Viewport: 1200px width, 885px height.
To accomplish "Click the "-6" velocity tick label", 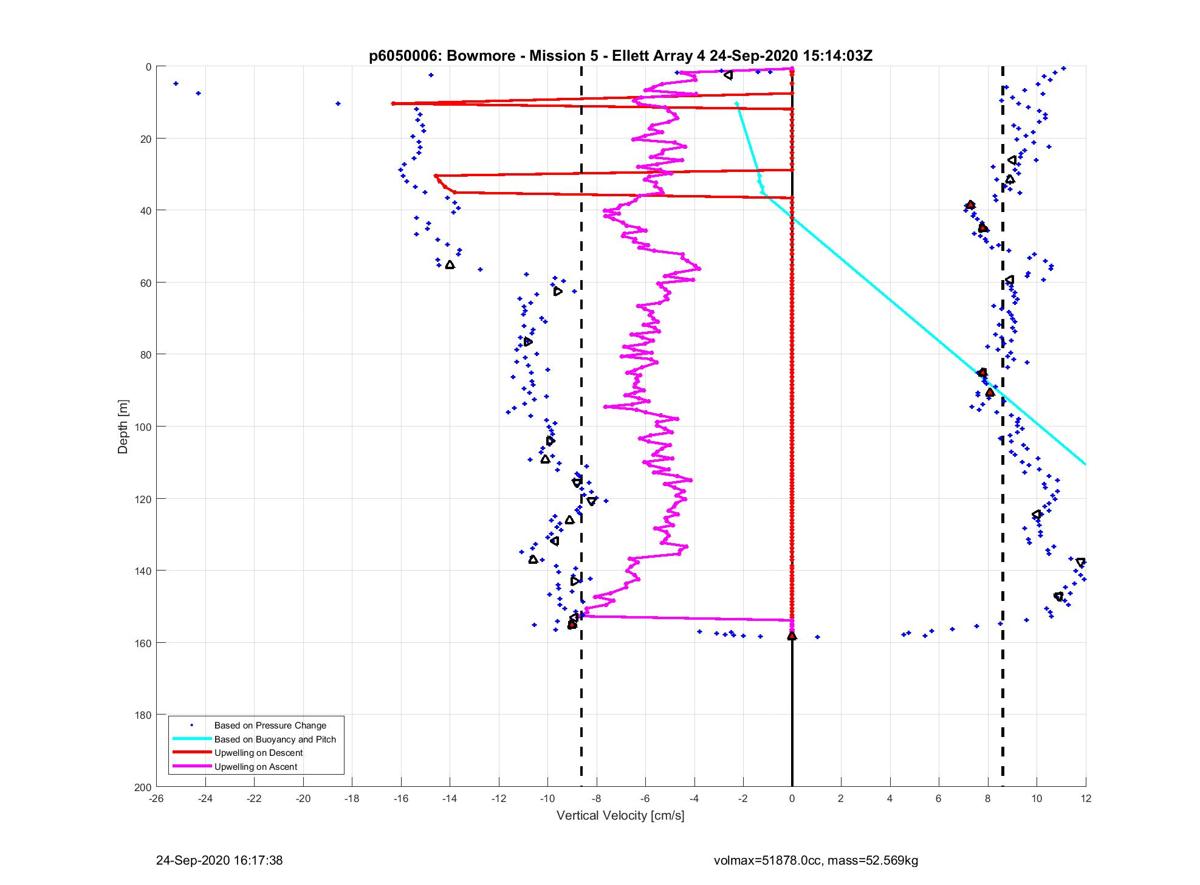I will coord(645,799).
